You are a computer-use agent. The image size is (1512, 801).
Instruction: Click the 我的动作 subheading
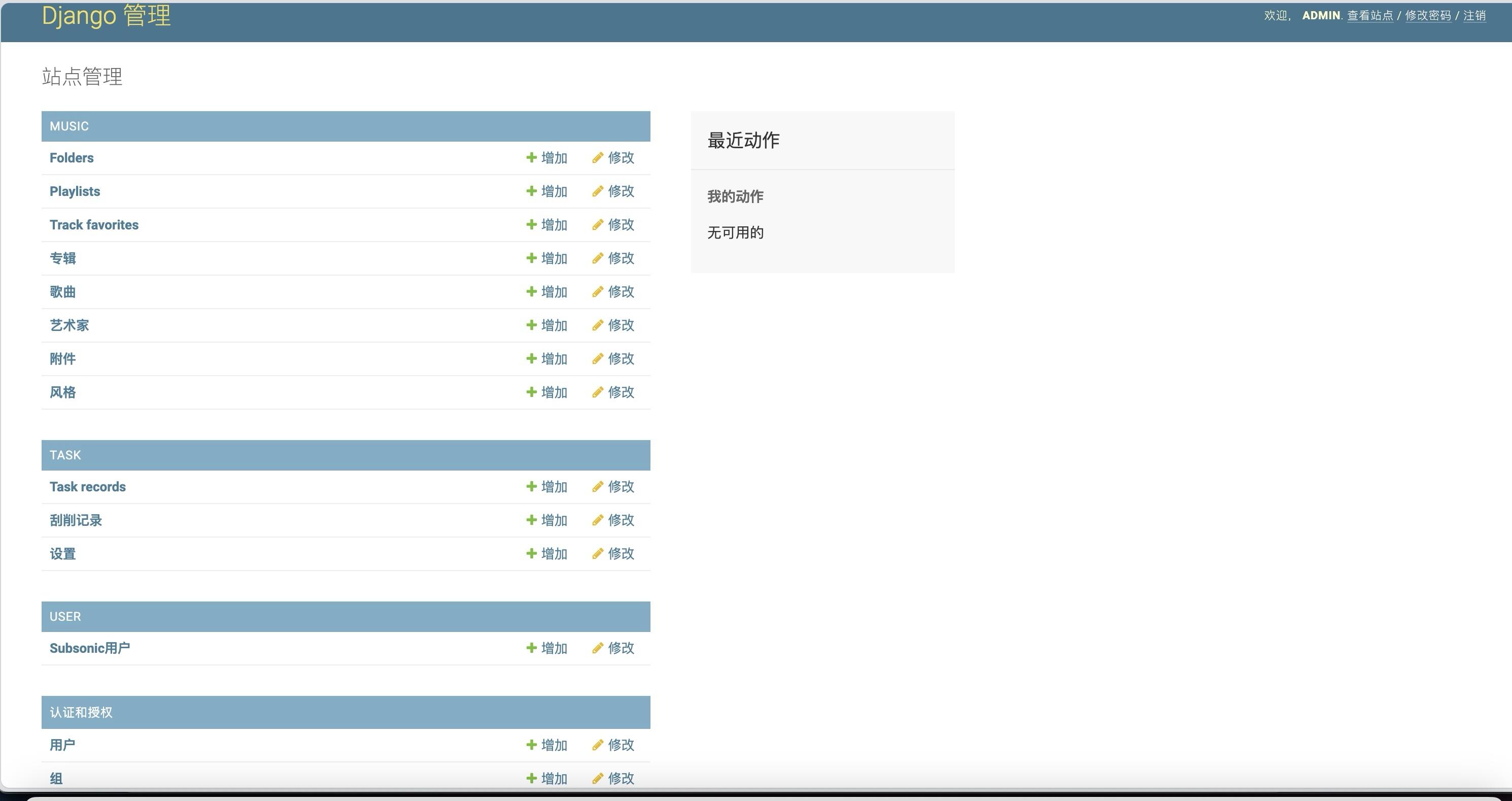736,196
